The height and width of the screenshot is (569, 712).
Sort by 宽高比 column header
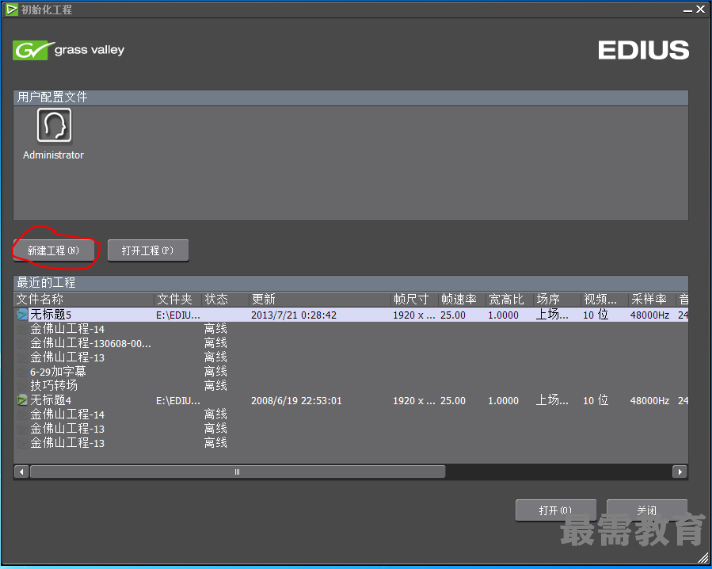coord(510,299)
